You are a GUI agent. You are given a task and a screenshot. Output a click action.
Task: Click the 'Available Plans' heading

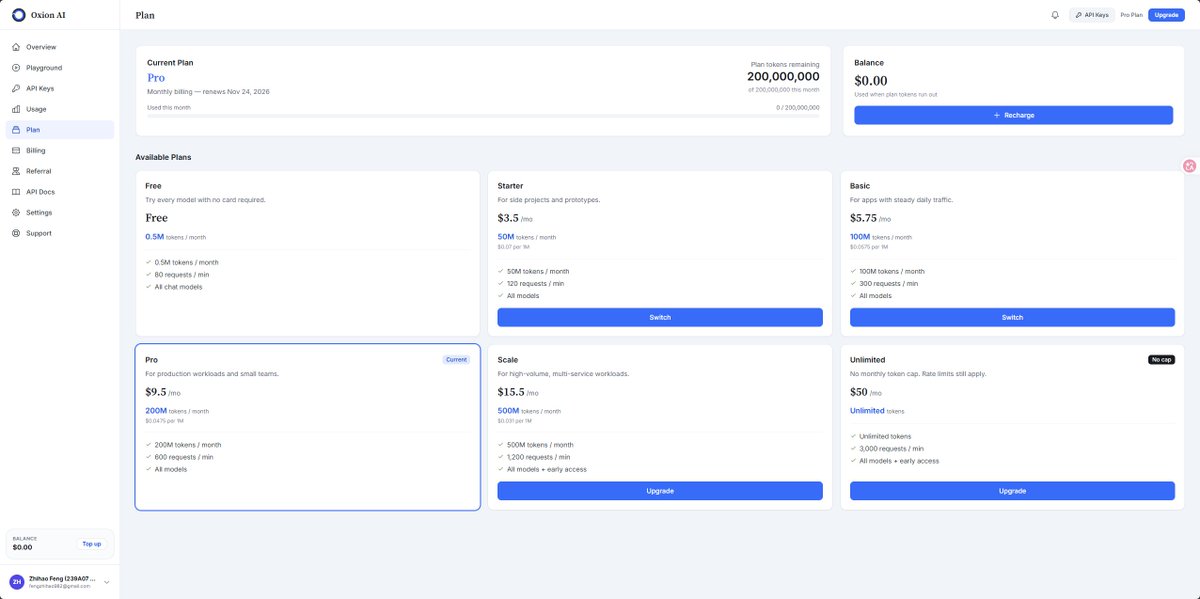tap(163, 157)
